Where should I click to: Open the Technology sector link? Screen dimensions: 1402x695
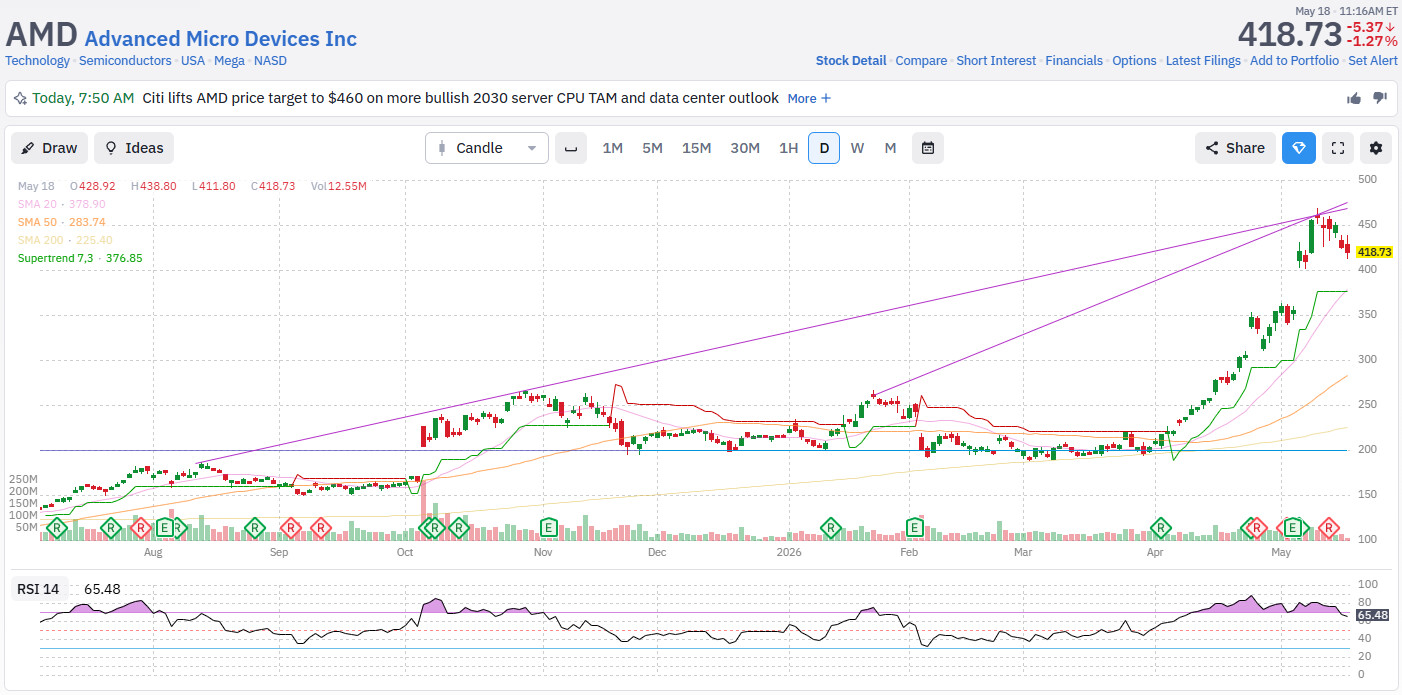click(x=38, y=61)
